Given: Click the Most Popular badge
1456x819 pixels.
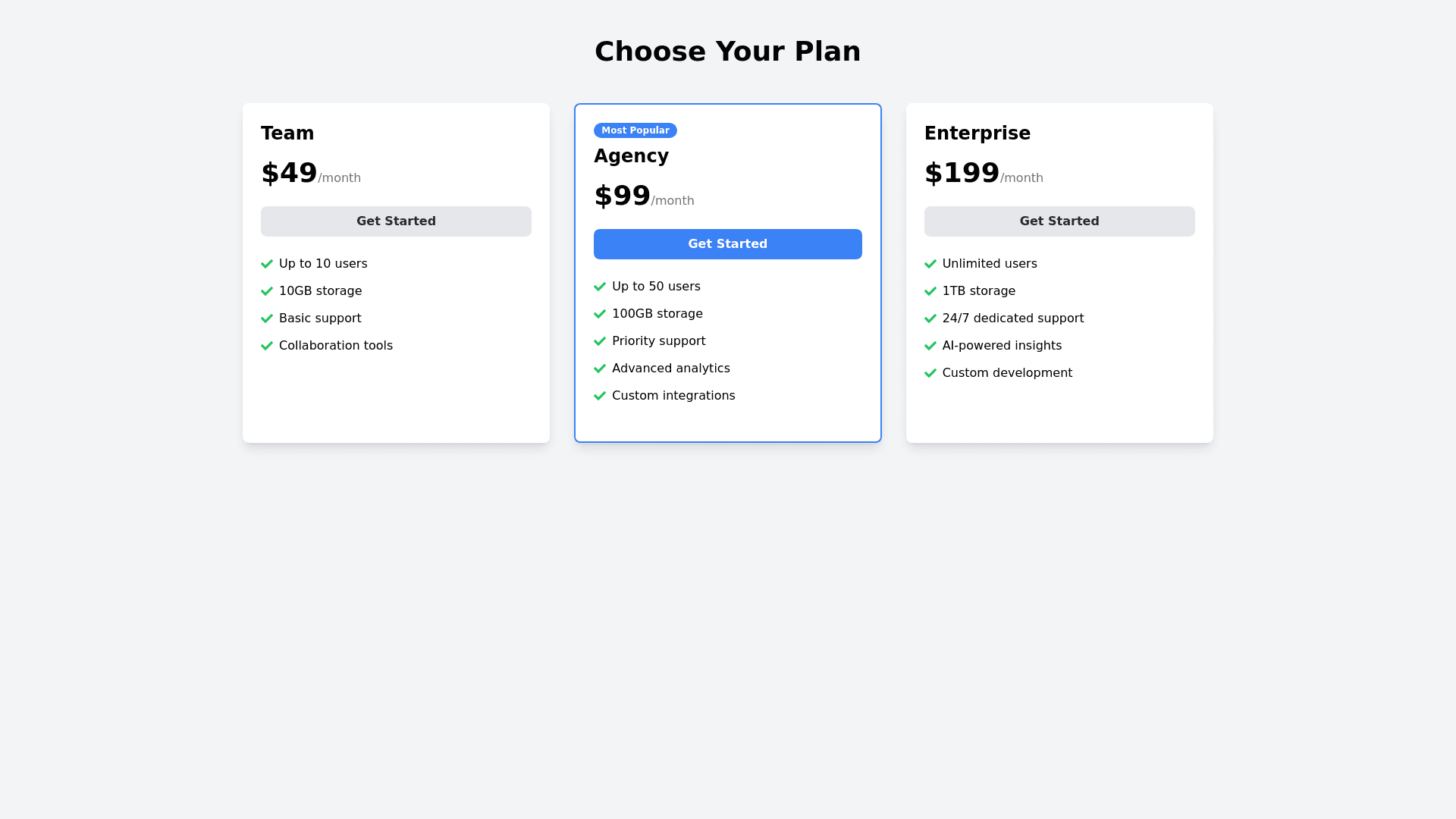Looking at the screenshot, I should [x=635, y=130].
